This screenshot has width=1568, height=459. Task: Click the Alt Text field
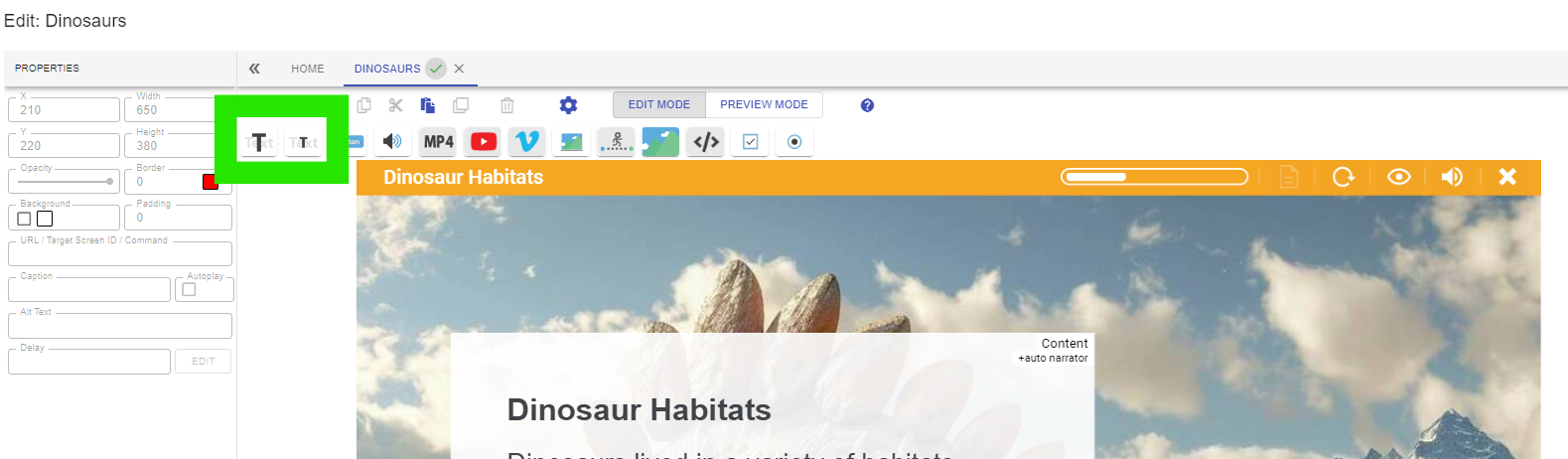click(120, 325)
